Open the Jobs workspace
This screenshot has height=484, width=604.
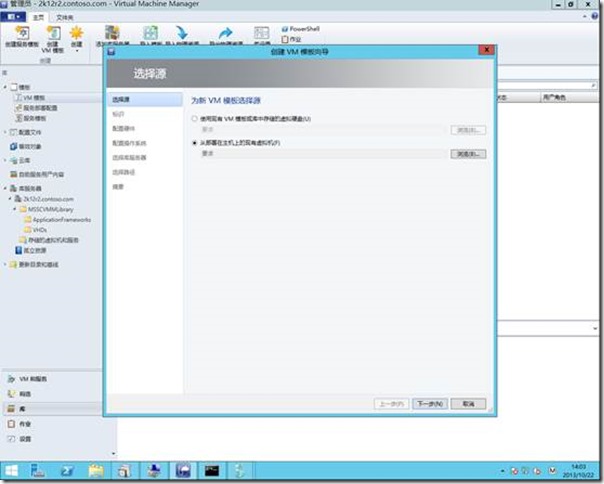pyautogui.click(x=19, y=424)
